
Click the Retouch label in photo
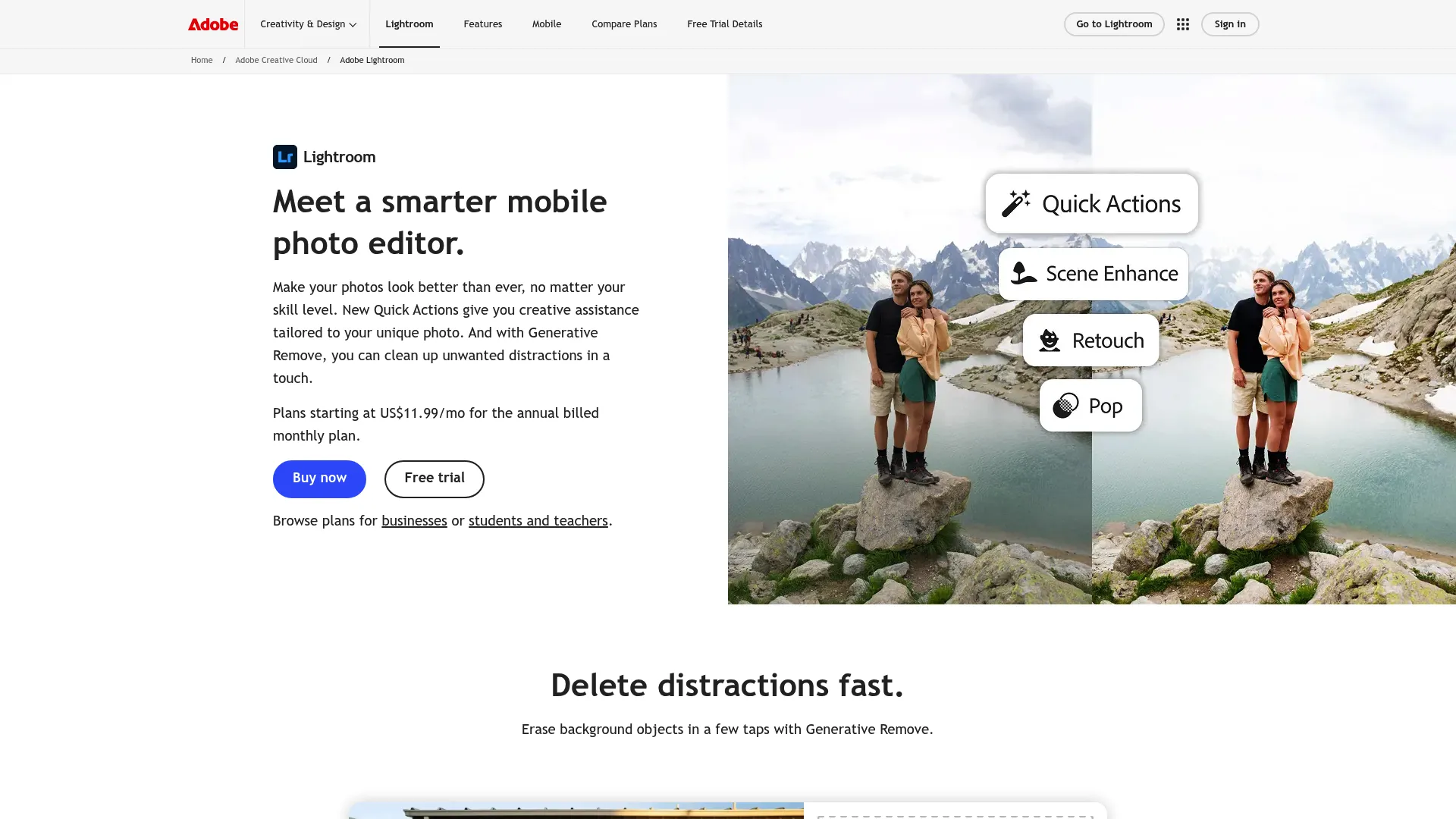(1108, 340)
